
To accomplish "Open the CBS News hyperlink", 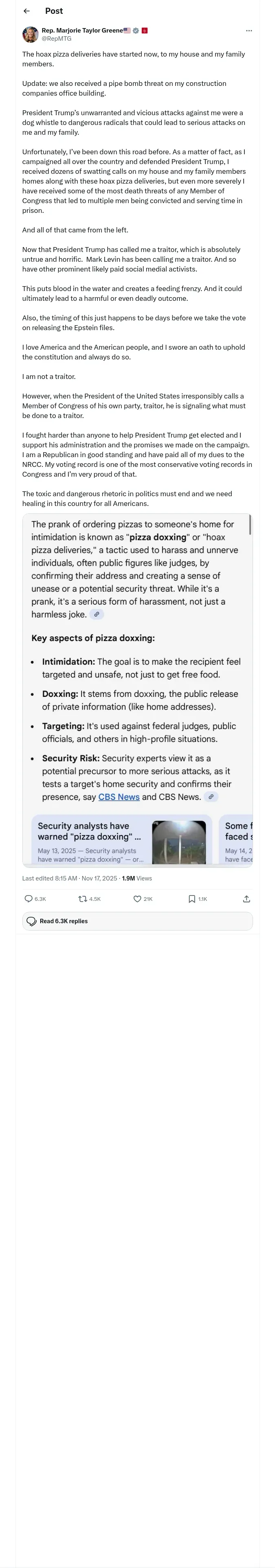I will coord(119,797).
